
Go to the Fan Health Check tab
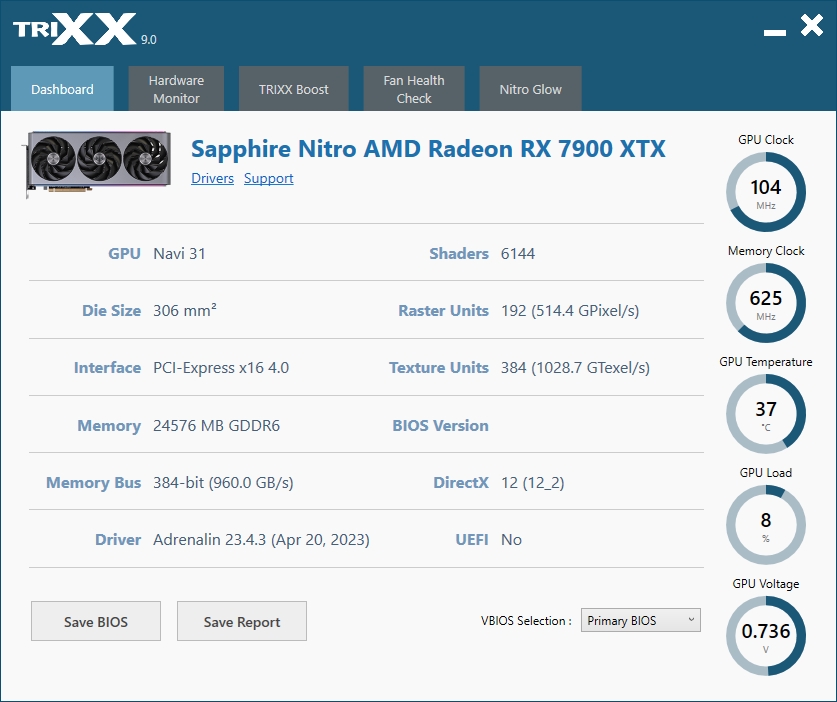click(x=414, y=89)
